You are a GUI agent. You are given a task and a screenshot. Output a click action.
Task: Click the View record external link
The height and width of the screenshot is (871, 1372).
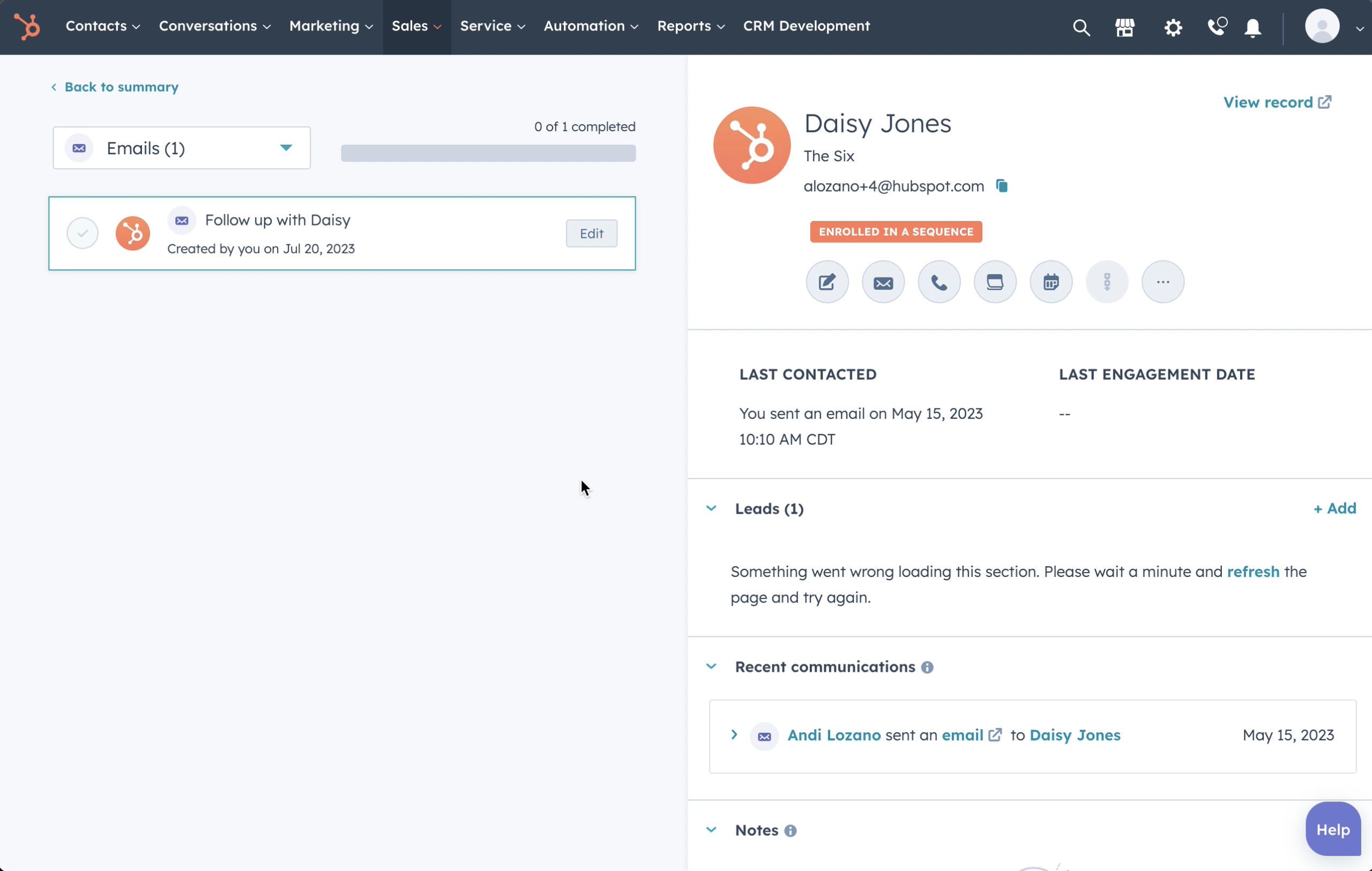pyautogui.click(x=1279, y=102)
